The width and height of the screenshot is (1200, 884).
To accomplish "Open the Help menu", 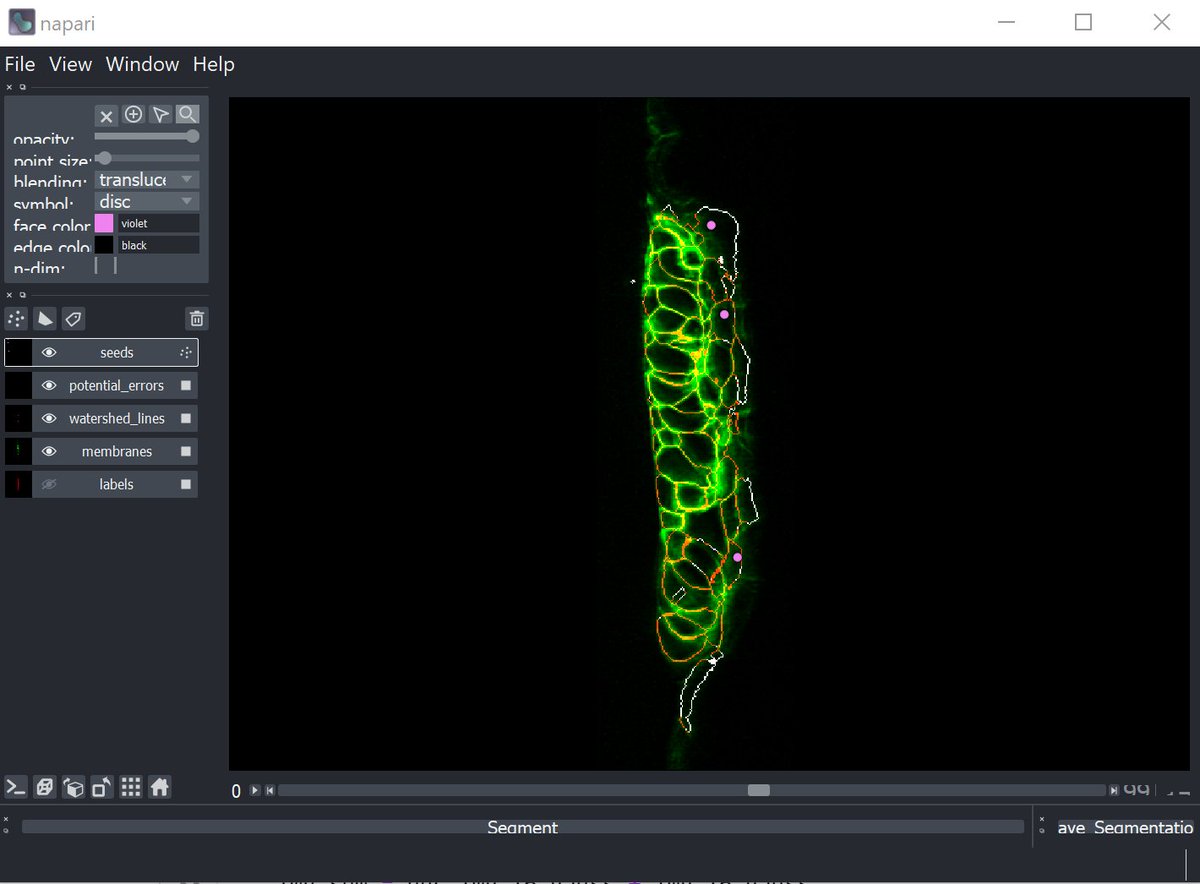I will tap(214, 64).
